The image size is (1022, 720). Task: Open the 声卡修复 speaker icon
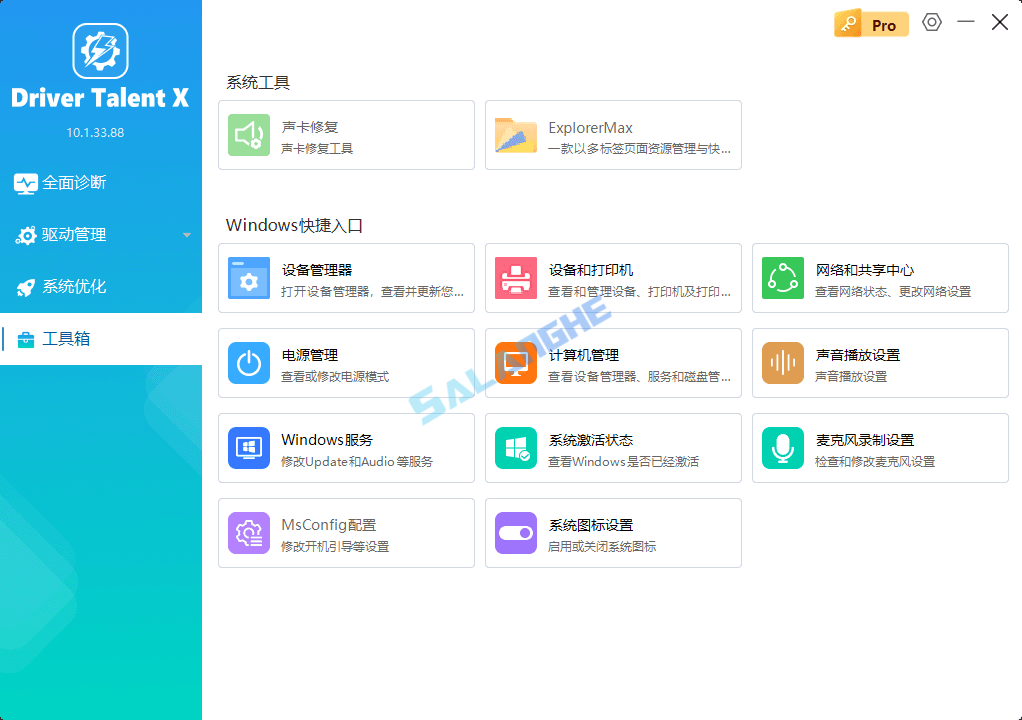(x=248, y=135)
